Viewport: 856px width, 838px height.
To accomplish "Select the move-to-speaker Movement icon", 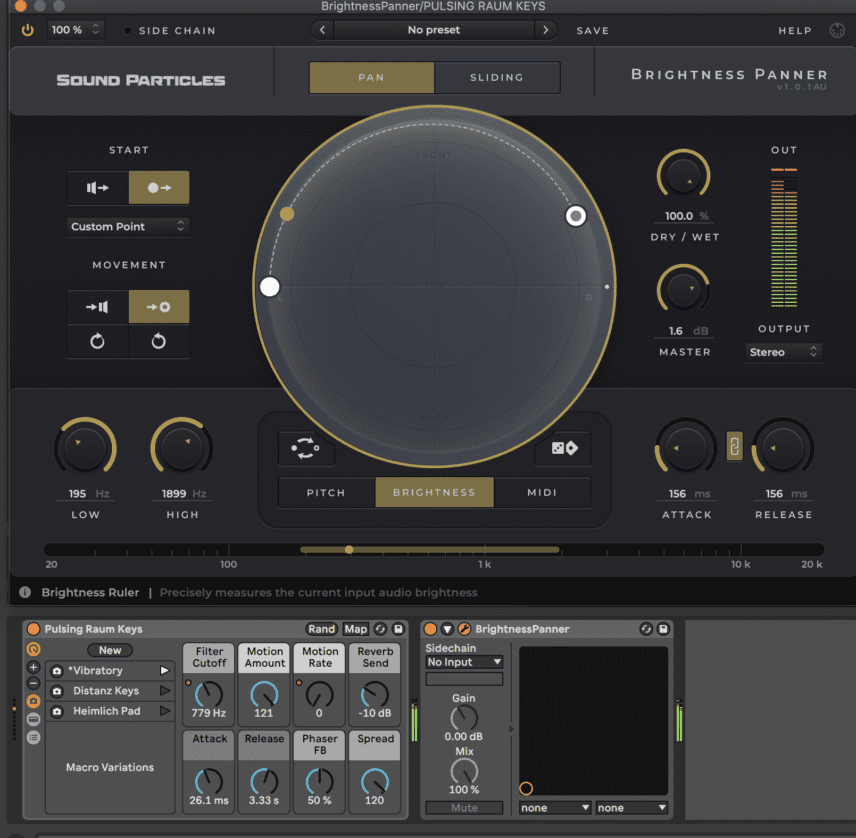I will pyautogui.click(x=98, y=307).
